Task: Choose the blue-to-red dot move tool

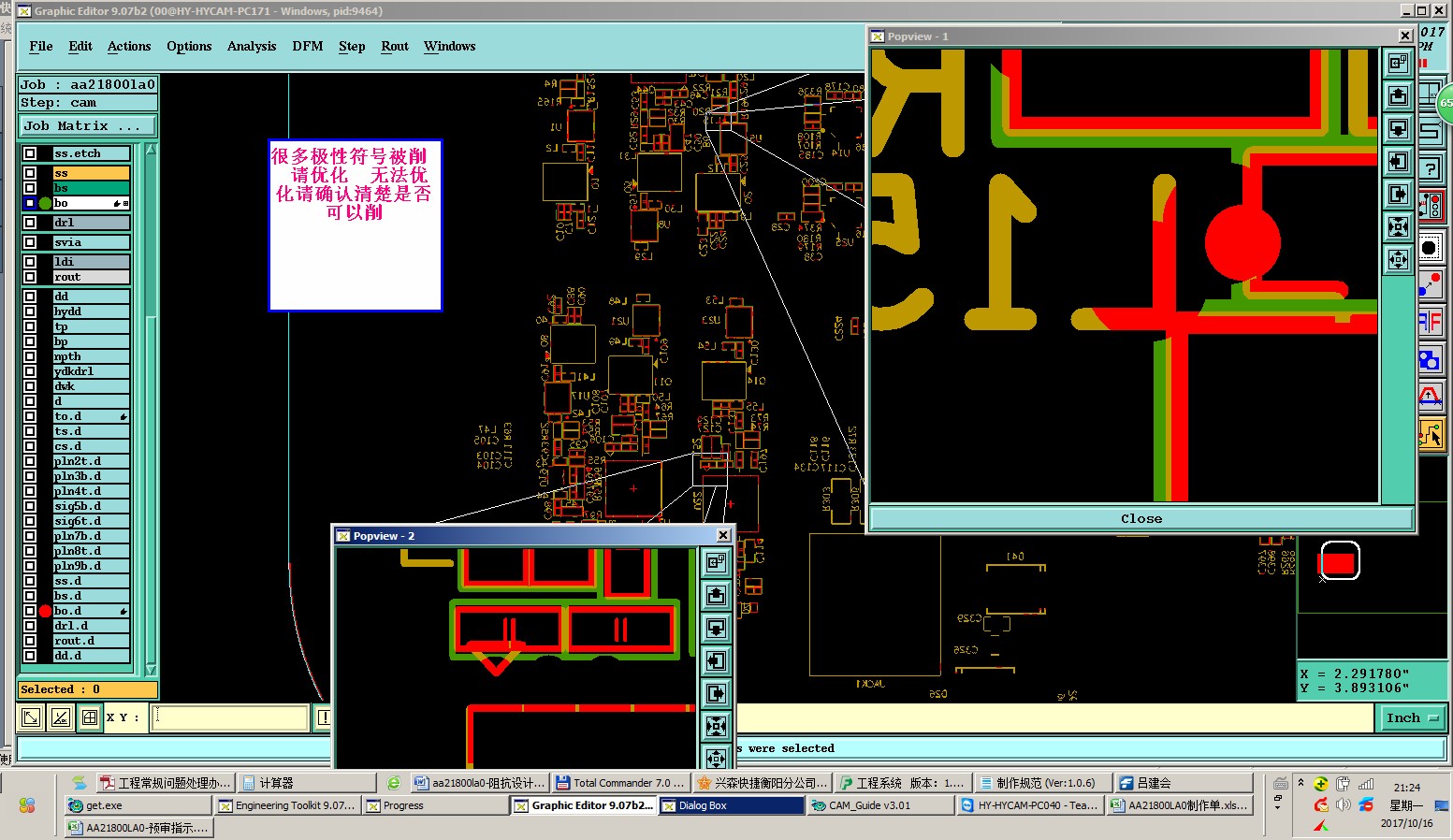Action: 1431,283
